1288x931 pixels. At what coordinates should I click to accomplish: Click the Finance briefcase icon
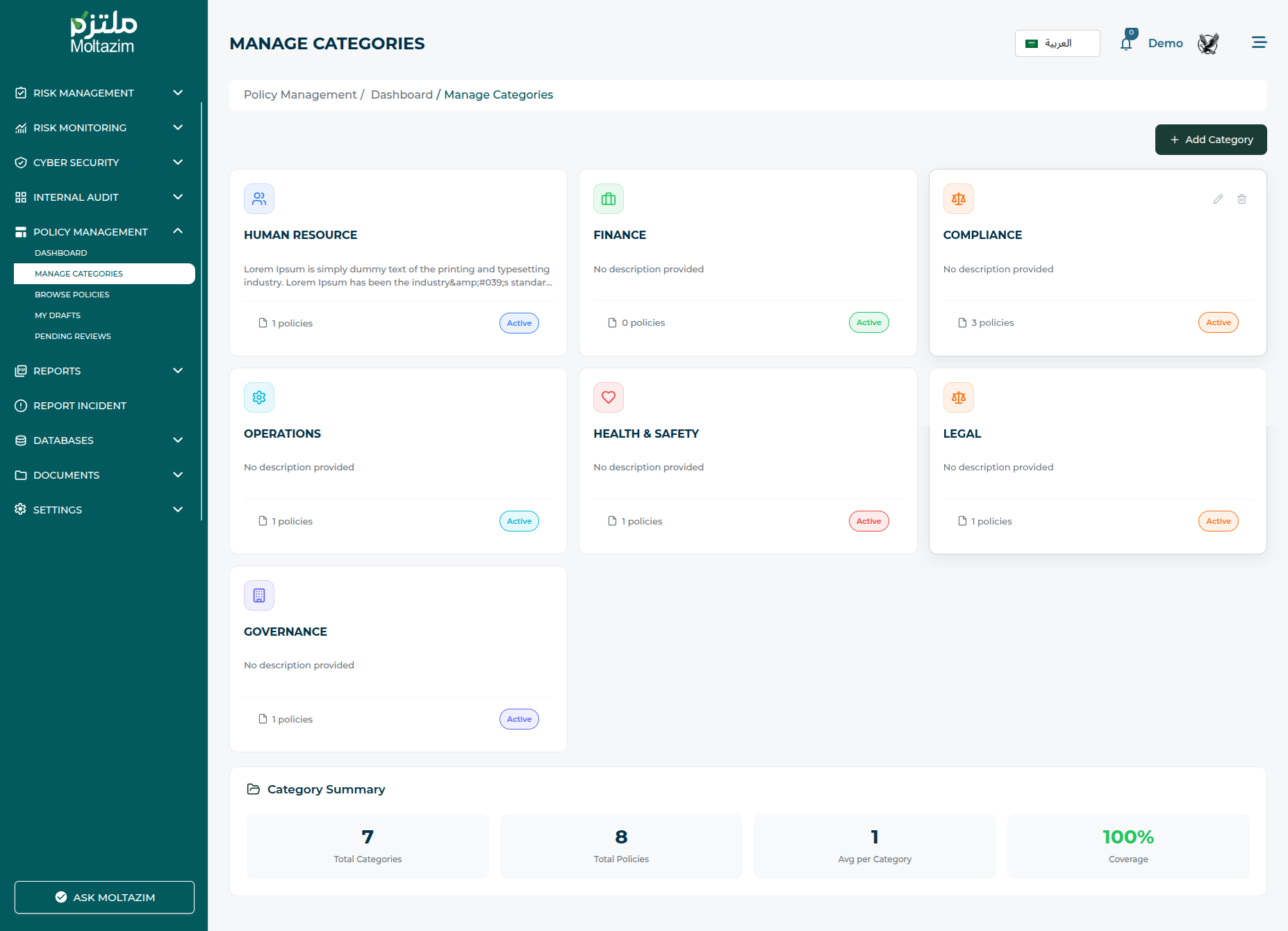[x=609, y=199]
